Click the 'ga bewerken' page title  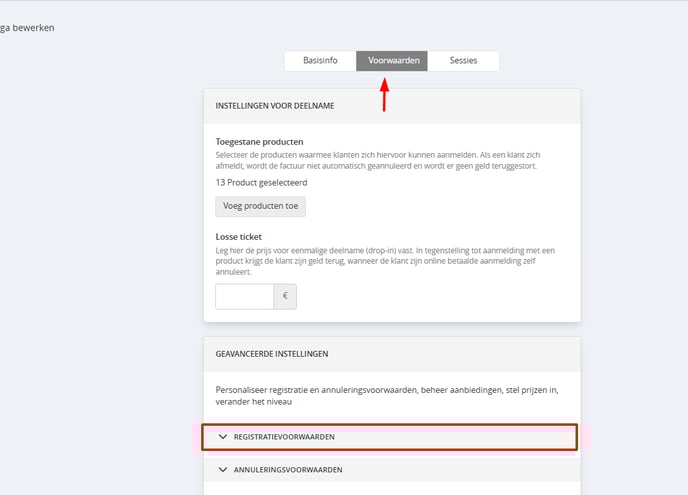(x=27, y=28)
